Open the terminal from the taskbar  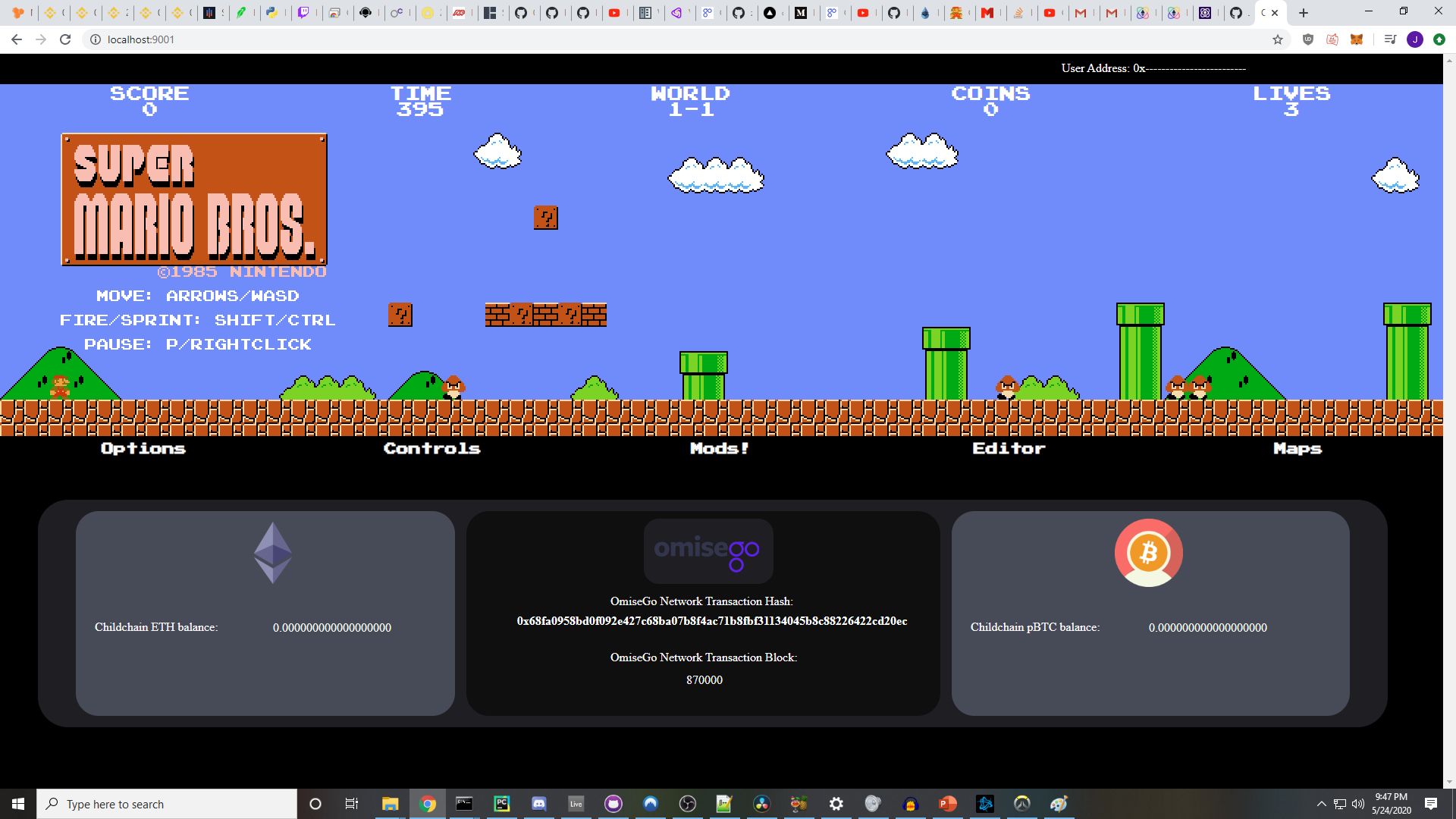click(464, 804)
